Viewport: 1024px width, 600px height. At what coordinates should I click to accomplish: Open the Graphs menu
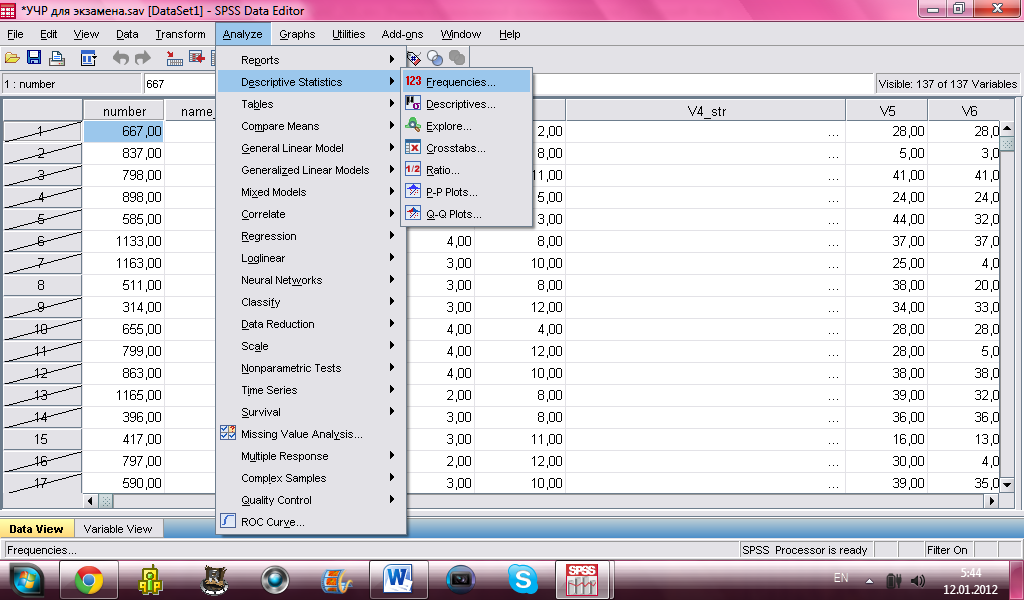(297, 34)
